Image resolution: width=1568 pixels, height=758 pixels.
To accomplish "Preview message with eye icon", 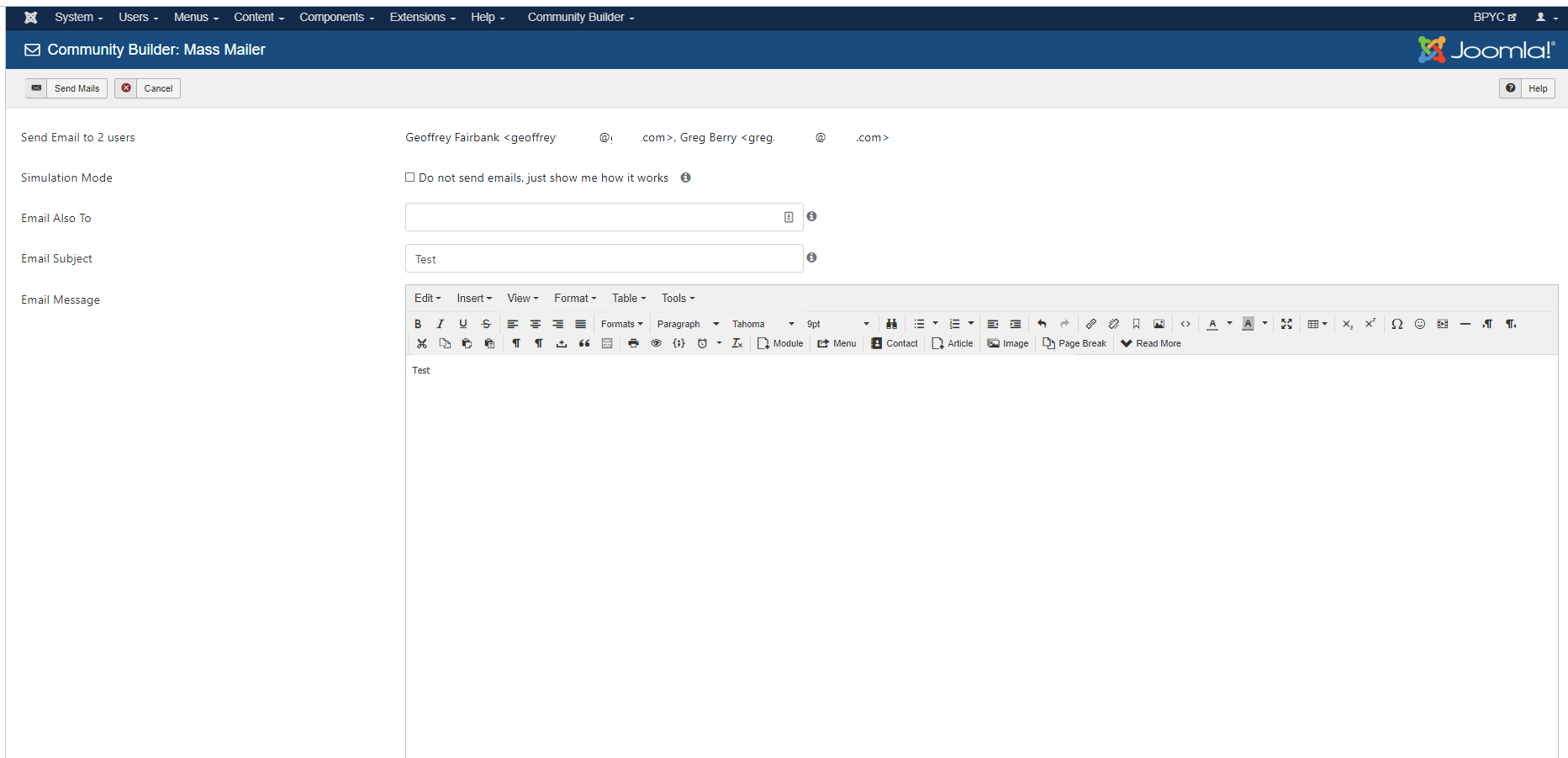I will point(656,343).
